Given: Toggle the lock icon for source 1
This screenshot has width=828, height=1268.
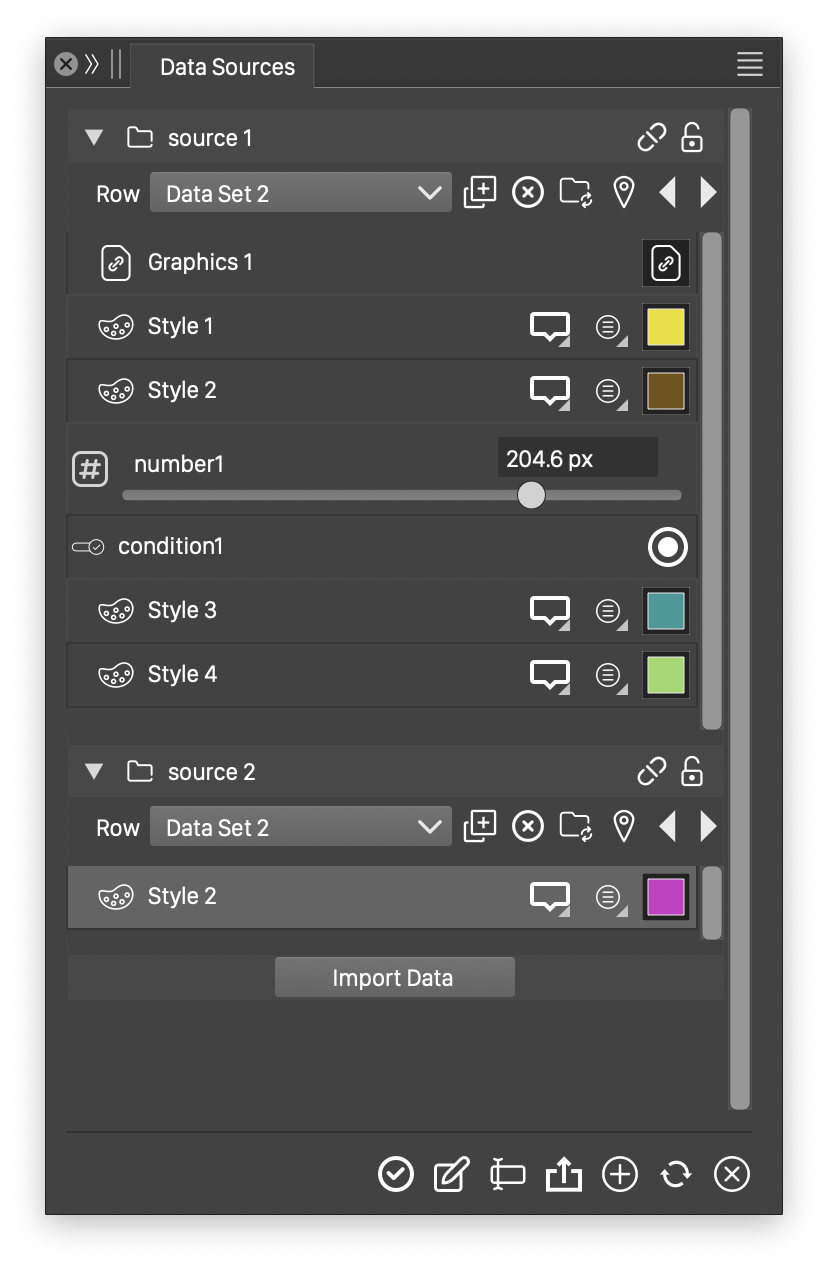Looking at the screenshot, I should click(691, 137).
